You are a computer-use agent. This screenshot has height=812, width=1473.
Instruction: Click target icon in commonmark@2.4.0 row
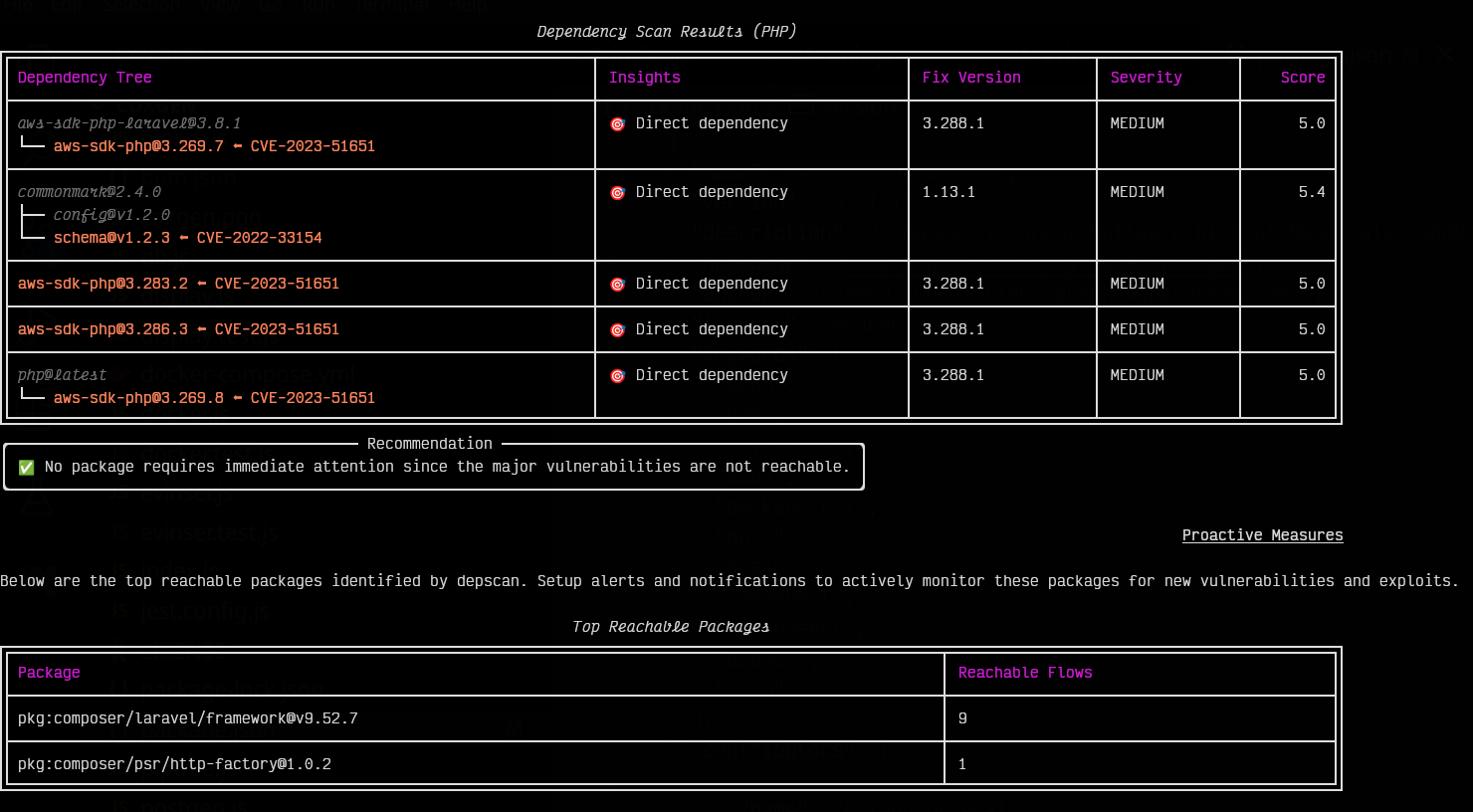coord(617,193)
